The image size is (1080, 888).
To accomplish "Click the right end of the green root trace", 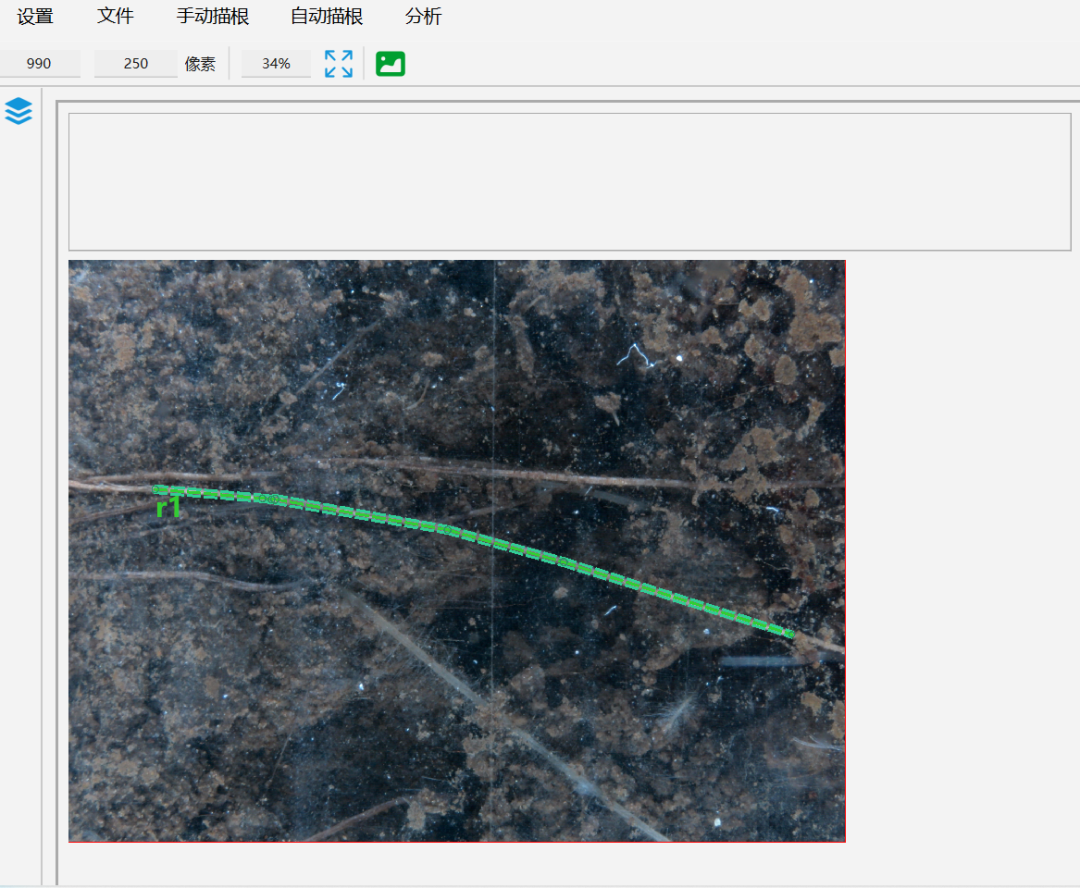I will [x=789, y=633].
